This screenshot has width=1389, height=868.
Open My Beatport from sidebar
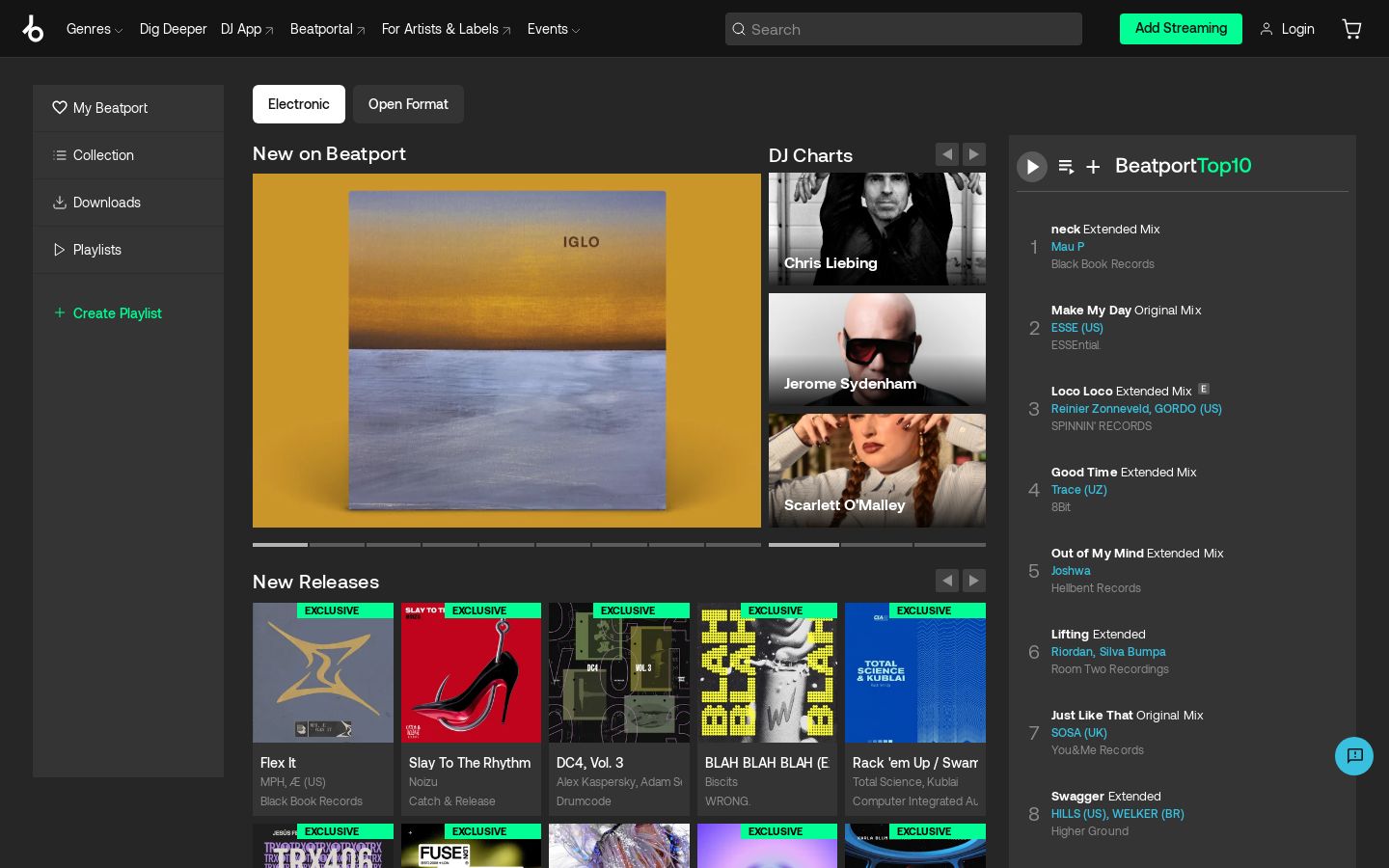tap(128, 108)
